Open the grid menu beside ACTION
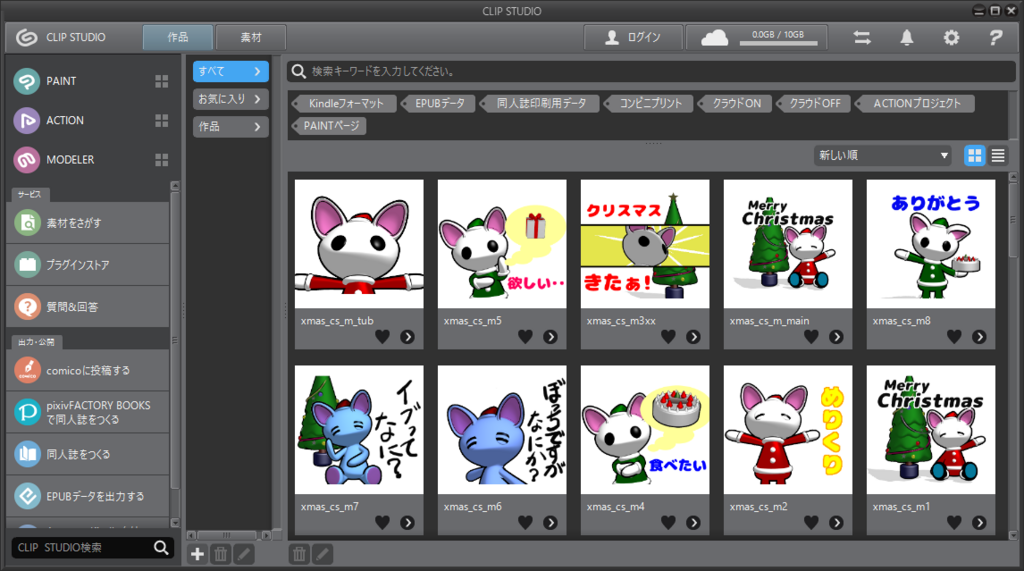This screenshot has width=1024, height=571. click(x=161, y=120)
